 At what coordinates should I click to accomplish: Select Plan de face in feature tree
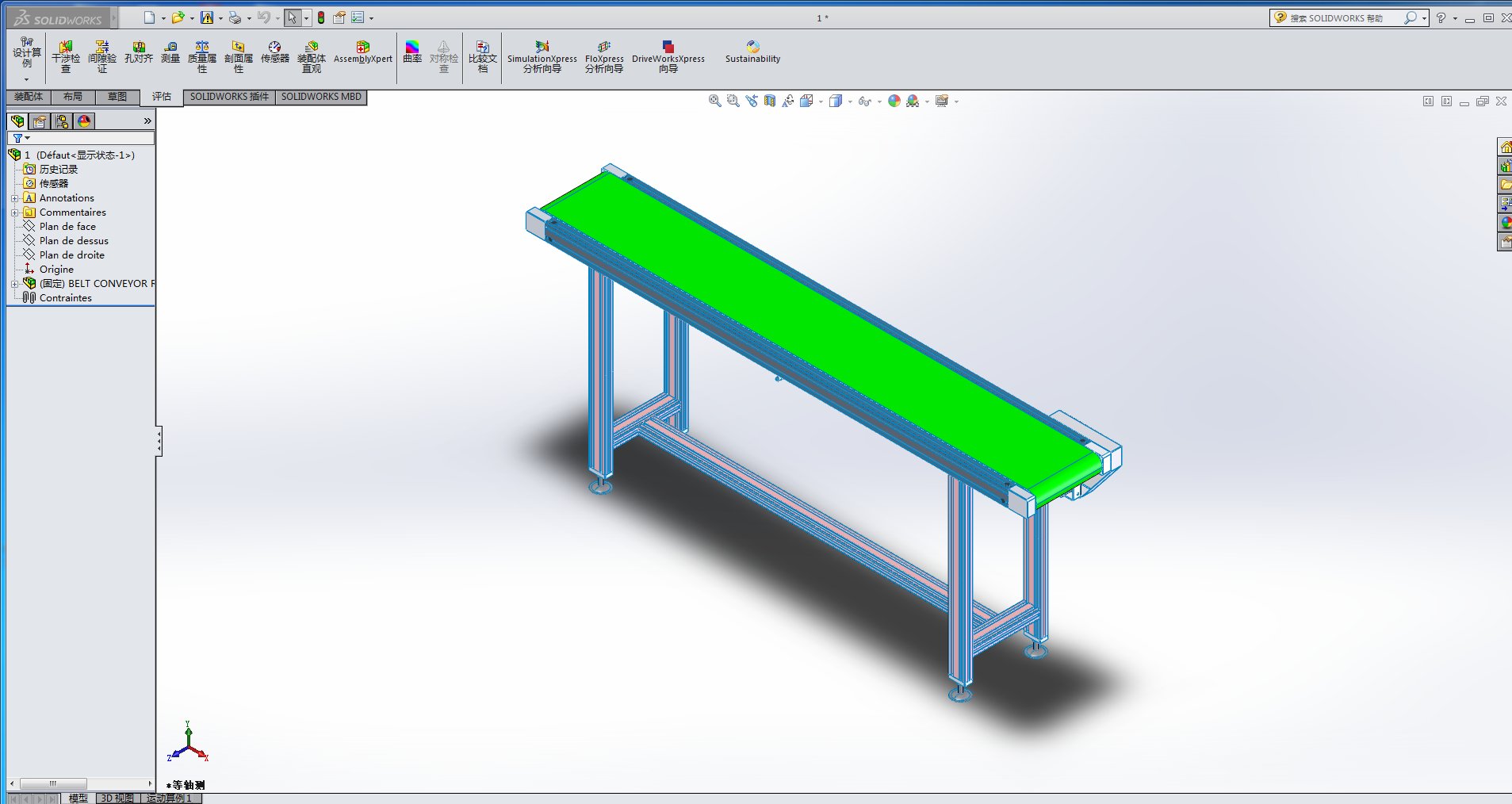[x=67, y=227]
